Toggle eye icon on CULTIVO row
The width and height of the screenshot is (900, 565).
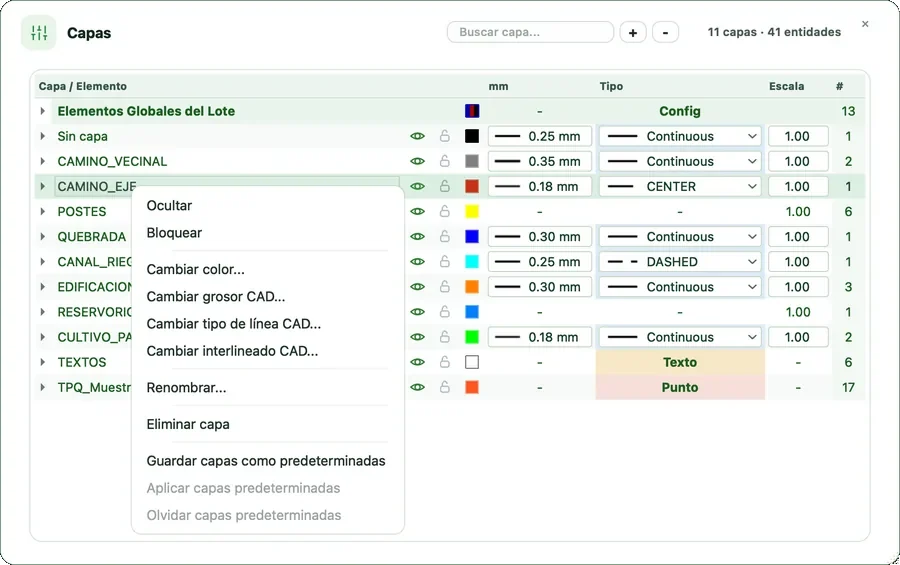point(417,337)
